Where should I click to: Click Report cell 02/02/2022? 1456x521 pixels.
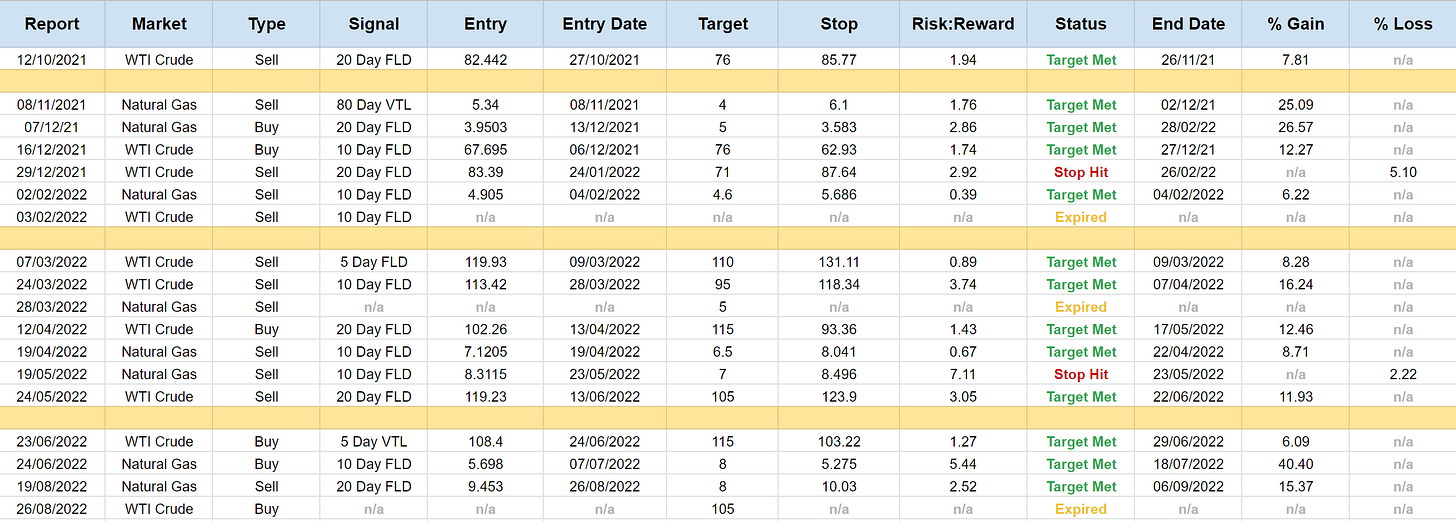[x=51, y=195]
